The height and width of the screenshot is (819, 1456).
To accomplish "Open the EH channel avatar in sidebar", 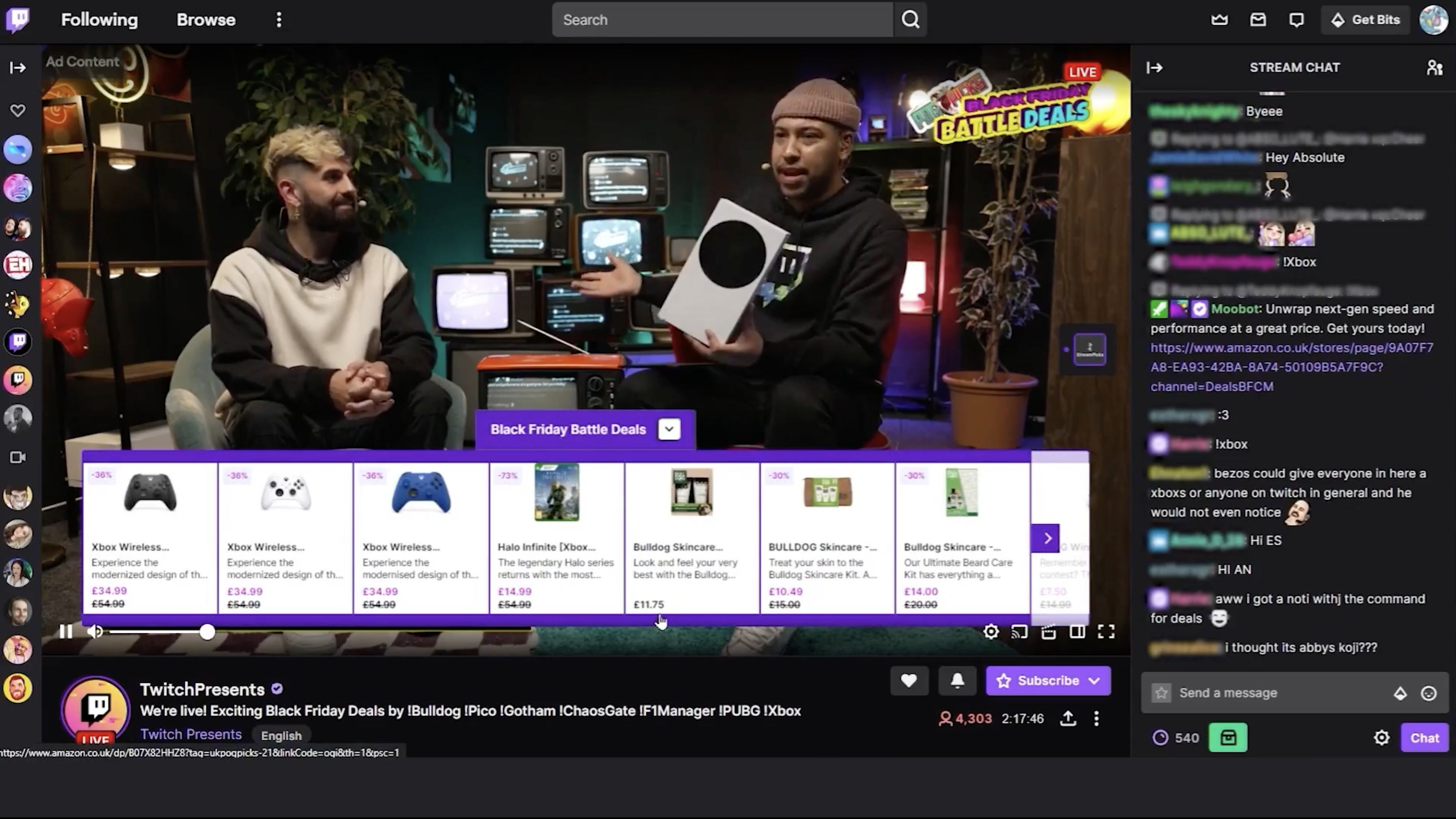I will (17, 264).
